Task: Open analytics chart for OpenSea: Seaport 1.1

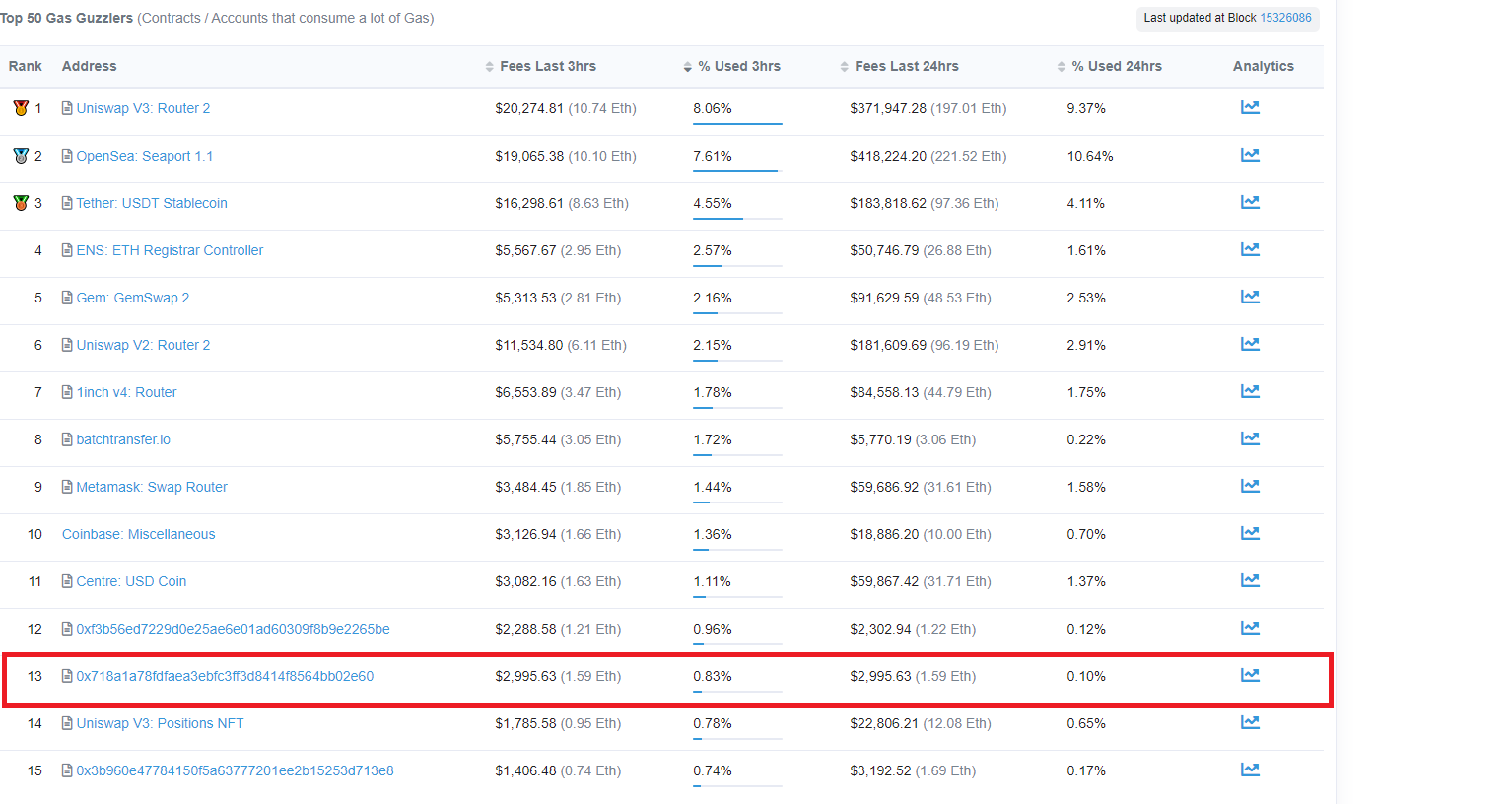Action: coord(1250,155)
